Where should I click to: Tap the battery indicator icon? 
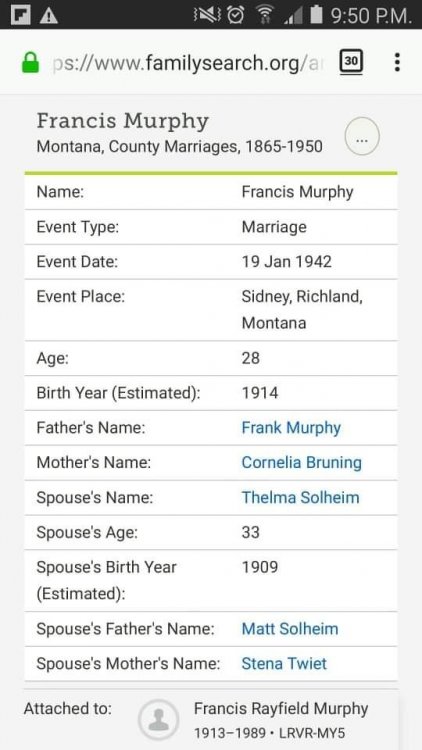tap(316, 14)
